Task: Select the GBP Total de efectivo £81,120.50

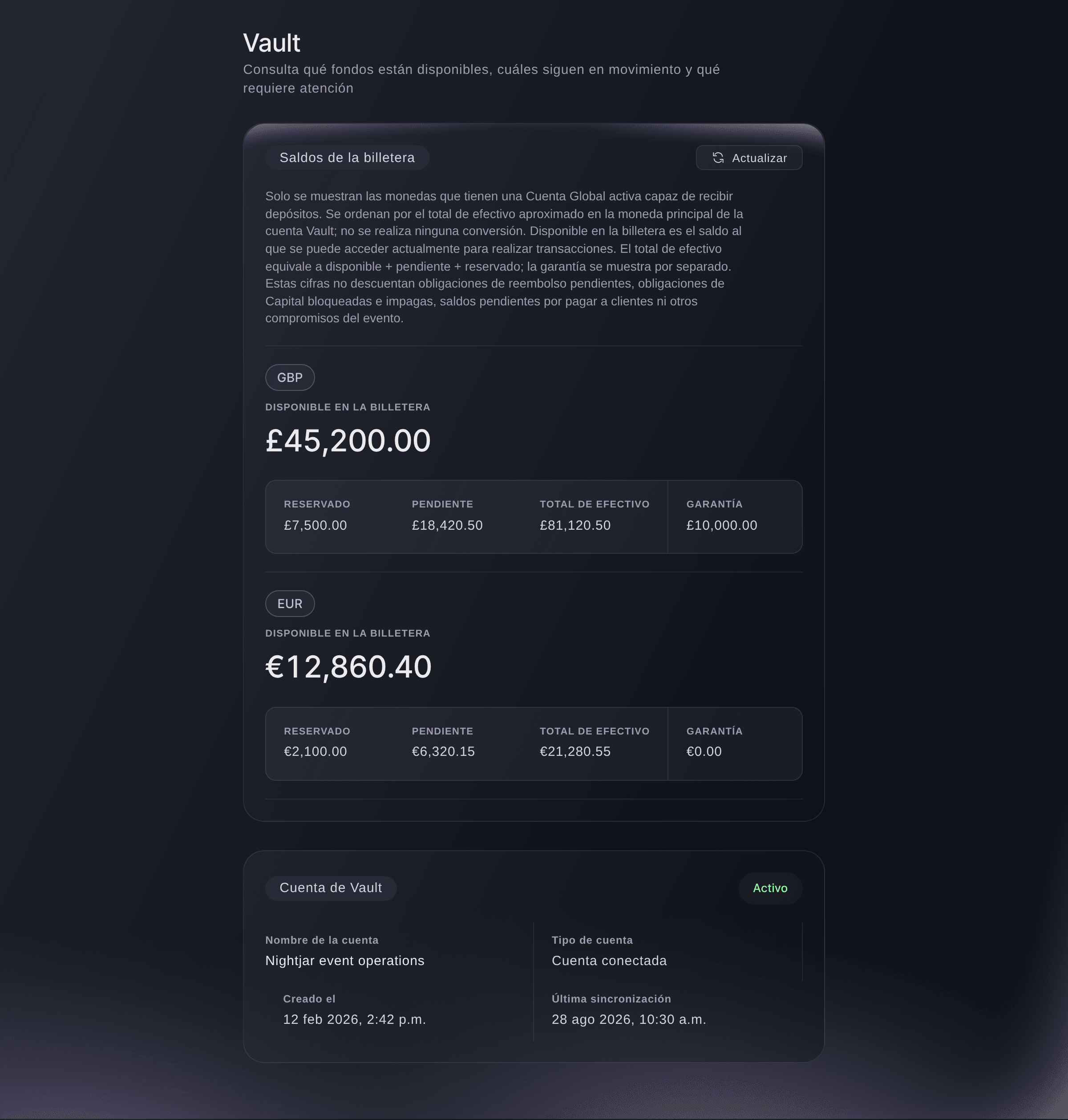Action: point(575,525)
